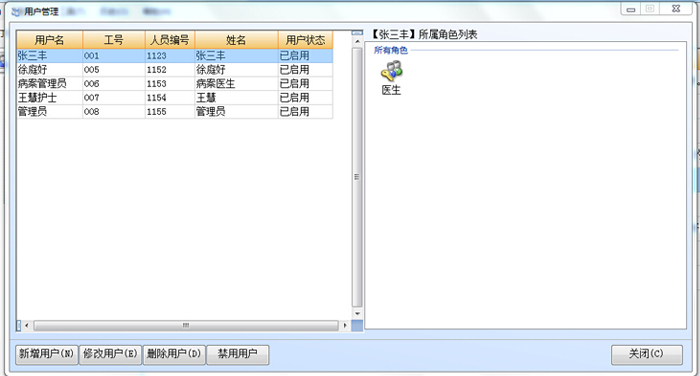The width and height of the screenshot is (700, 376).
Task: Select the 病案管理员 user row
Action: [175, 84]
